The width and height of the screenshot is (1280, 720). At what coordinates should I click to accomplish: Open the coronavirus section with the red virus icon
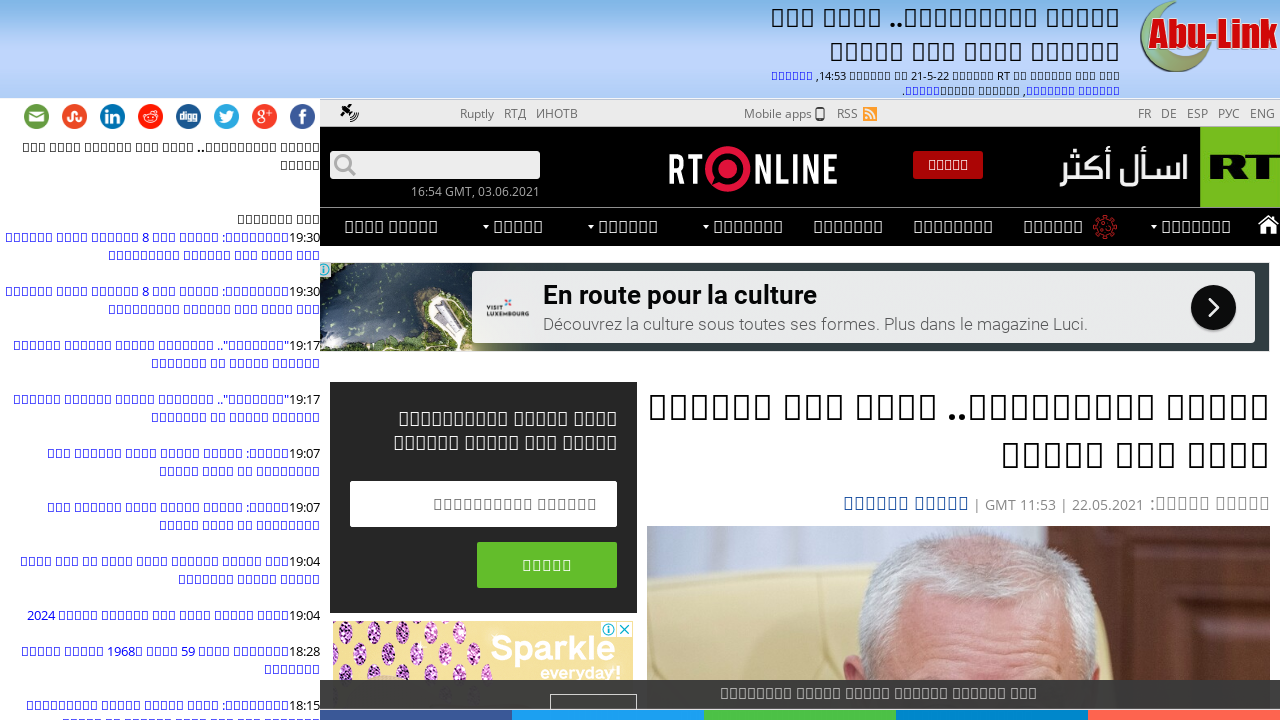(1105, 227)
